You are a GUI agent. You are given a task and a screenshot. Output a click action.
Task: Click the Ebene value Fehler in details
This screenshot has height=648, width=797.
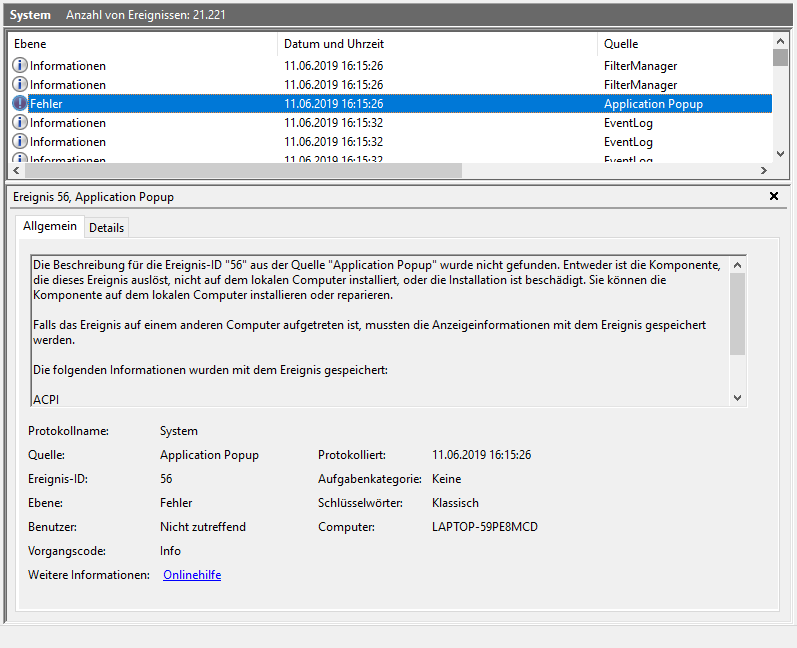coord(176,503)
